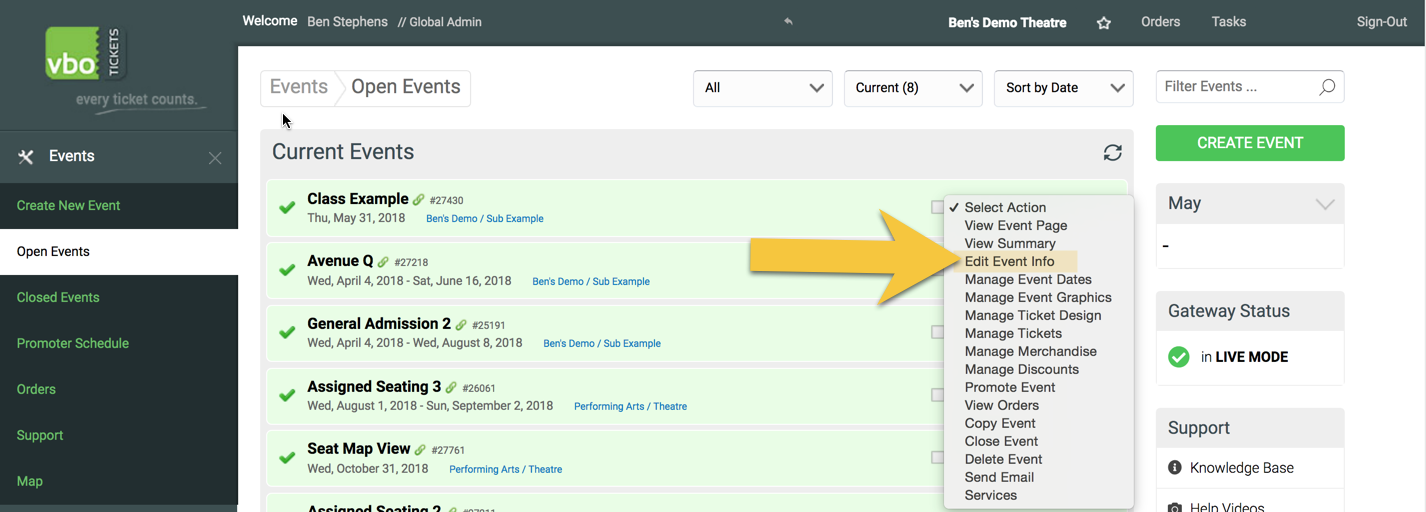Screen dimensions: 1426x512
Task: Tick the checkbox on Assigned Seating 3 row
Action: point(937,395)
